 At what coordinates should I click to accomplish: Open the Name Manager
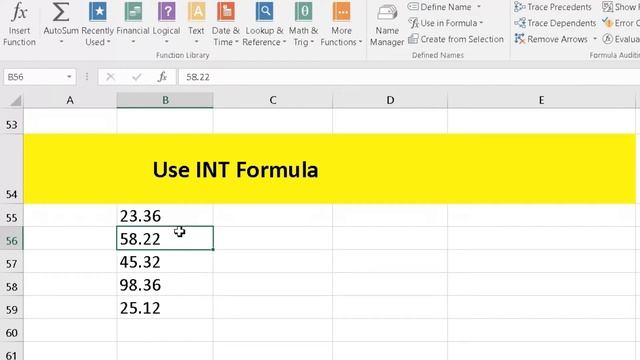(387, 25)
